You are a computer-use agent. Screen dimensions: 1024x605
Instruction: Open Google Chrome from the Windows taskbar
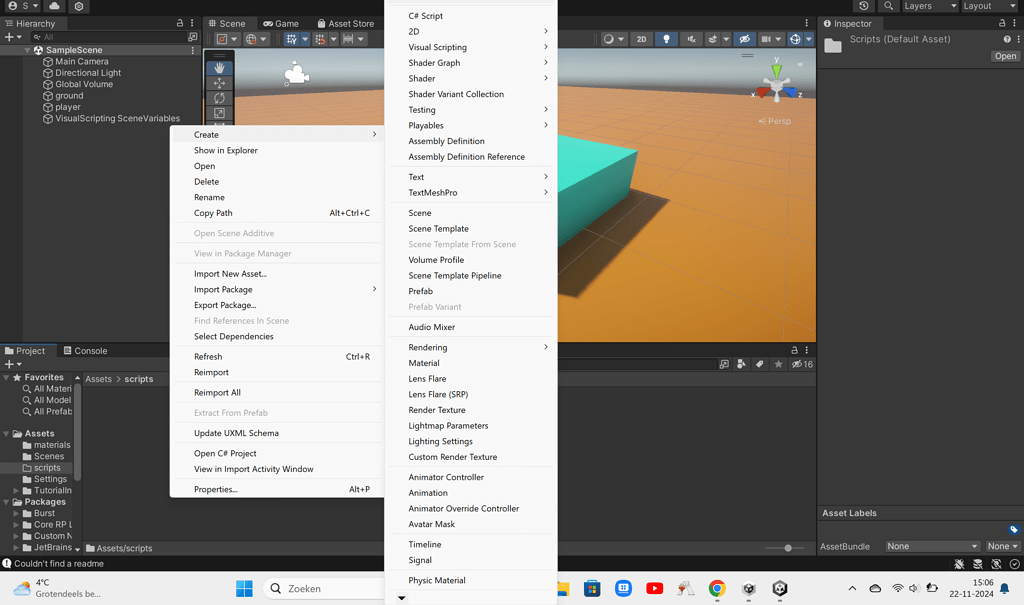coord(719,589)
